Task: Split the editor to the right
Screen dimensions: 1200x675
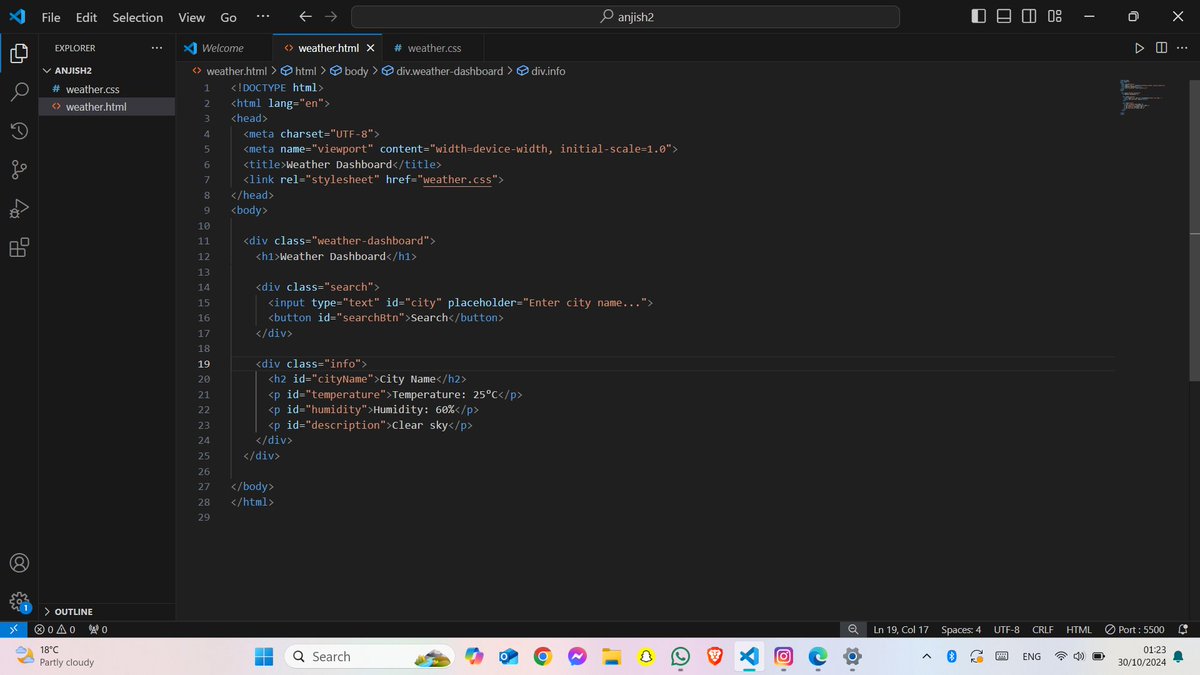Action: pos(1161,47)
